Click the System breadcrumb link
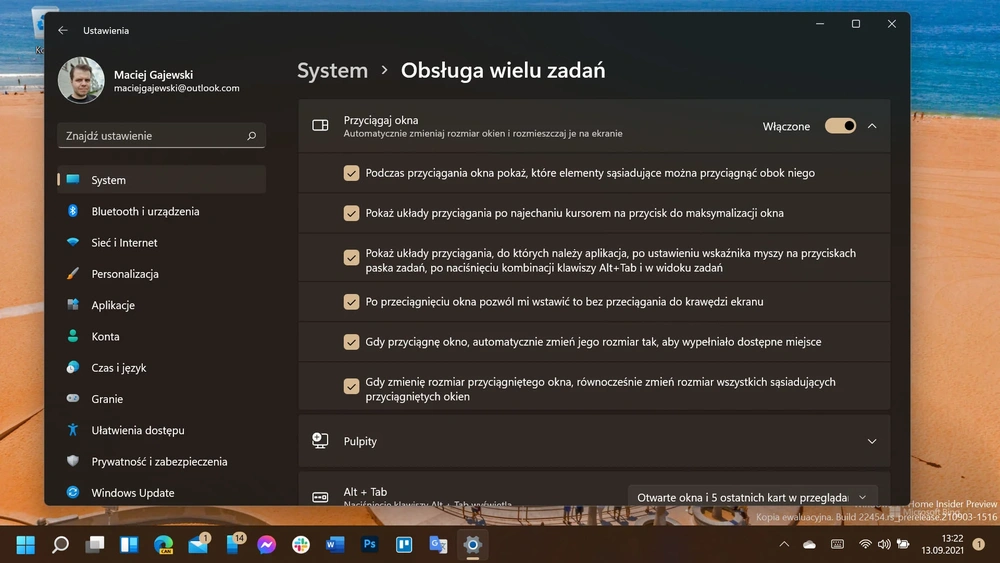 pyautogui.click(x=332, y=70)
